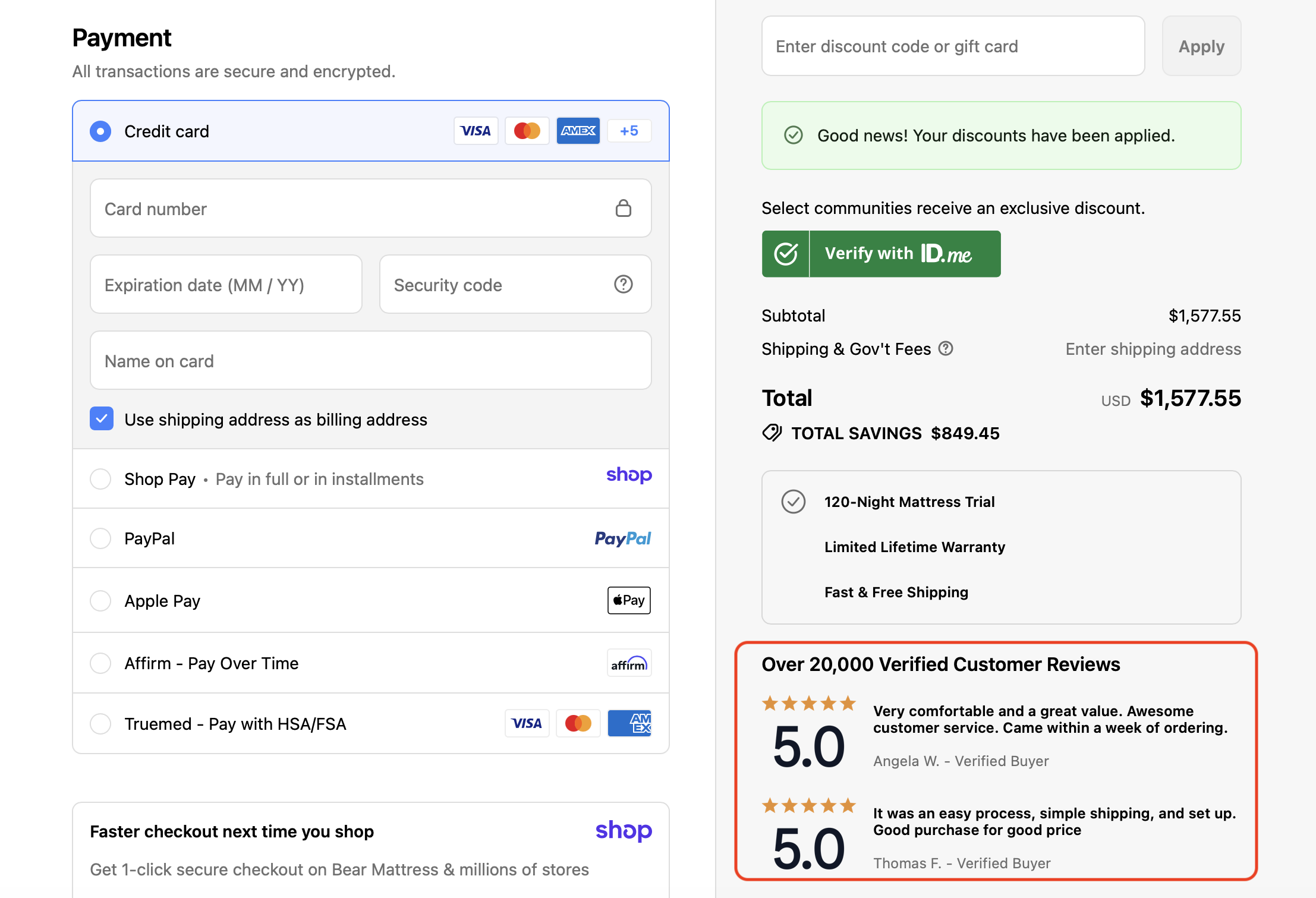Click the lock icon in the card number field
The width and height of the screenshot is (1316, 898).
coord(624,208)
